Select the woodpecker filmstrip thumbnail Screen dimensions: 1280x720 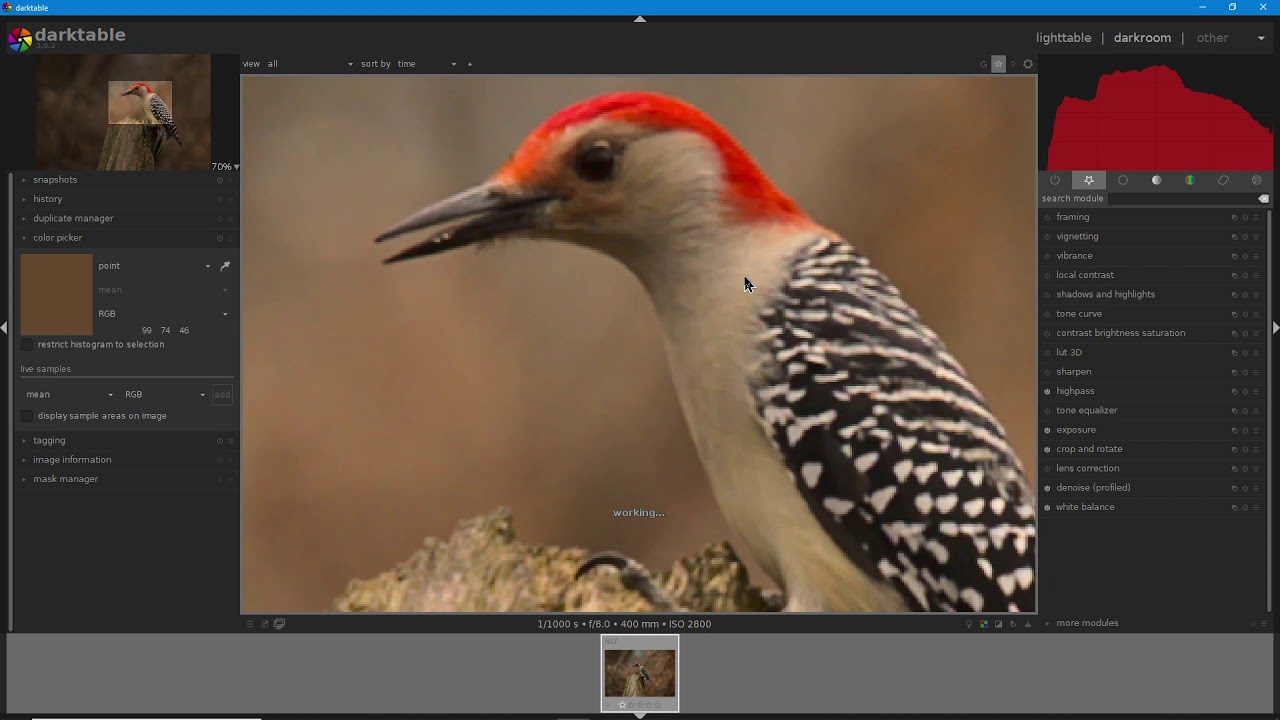[640, 673]
